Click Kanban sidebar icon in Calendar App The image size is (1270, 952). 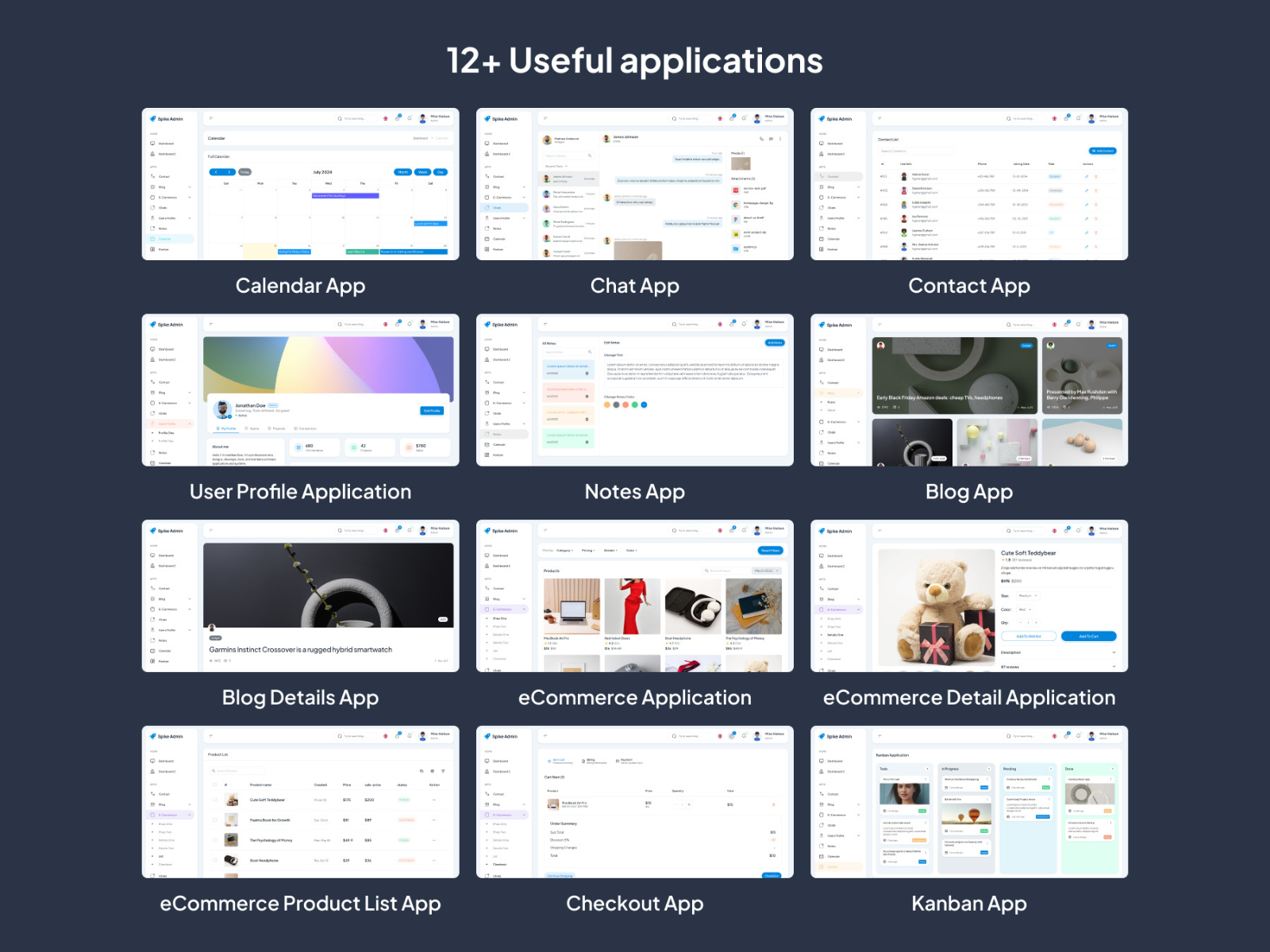[153, 249]
